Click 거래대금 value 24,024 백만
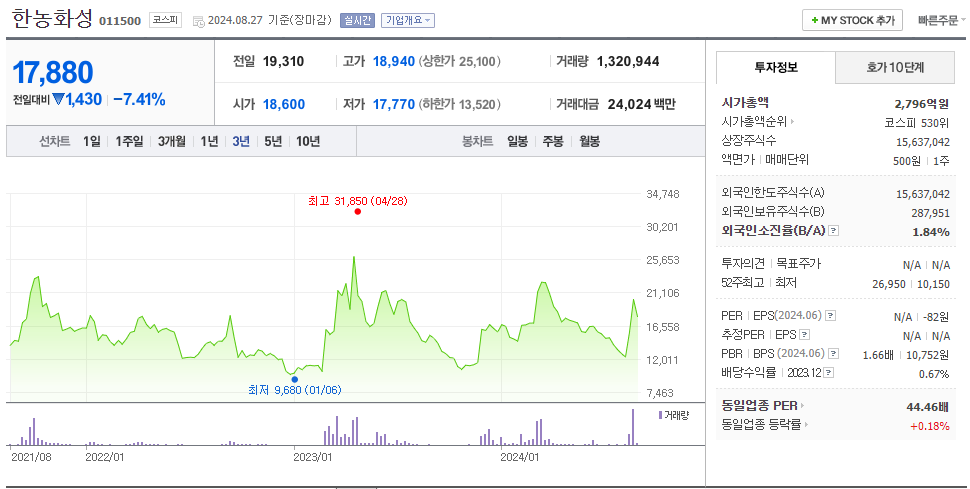This screenshot has width=970, height=489. (x=642, y=104)
